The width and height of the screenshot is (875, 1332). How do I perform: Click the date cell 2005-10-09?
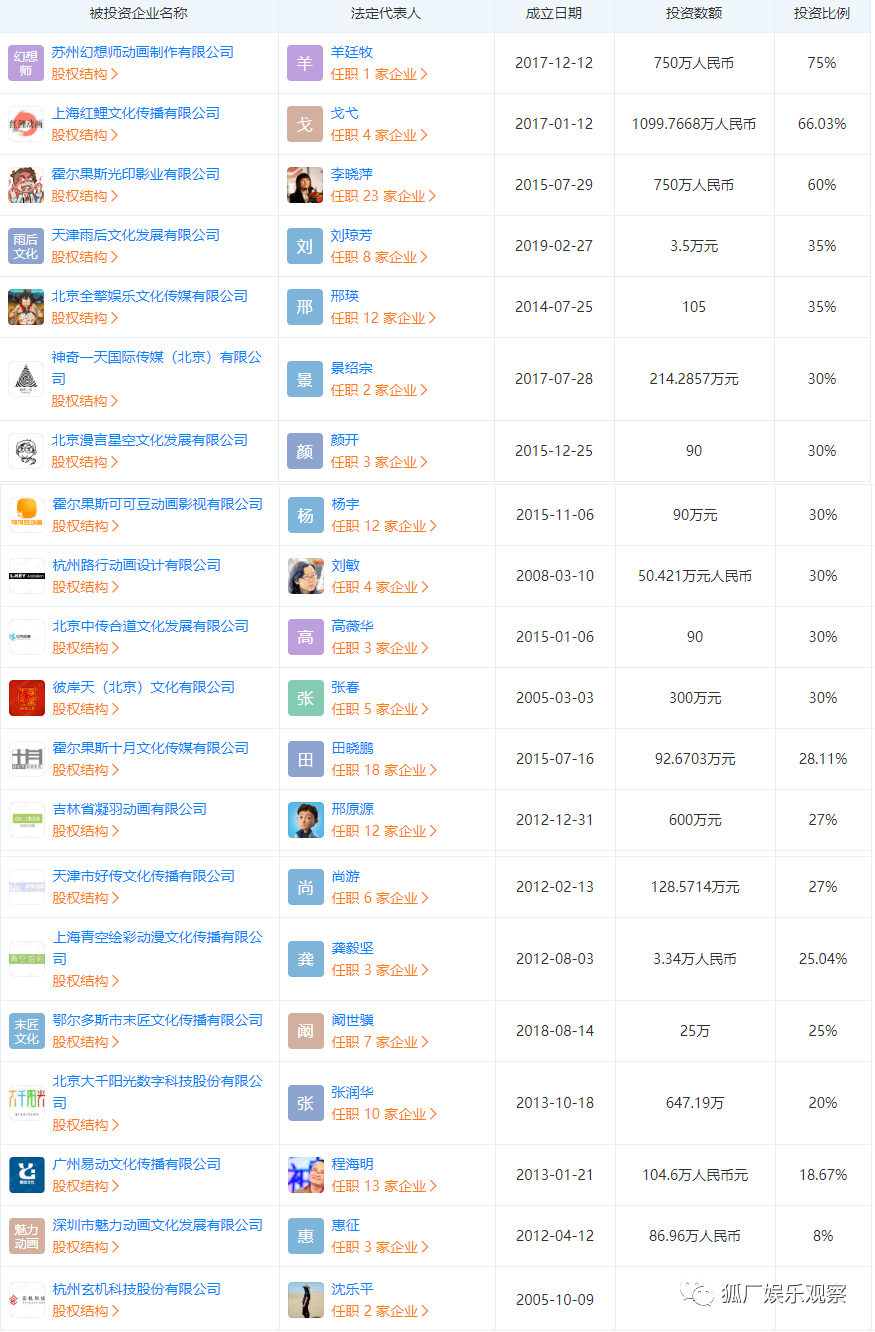[x=555, y=1300]
